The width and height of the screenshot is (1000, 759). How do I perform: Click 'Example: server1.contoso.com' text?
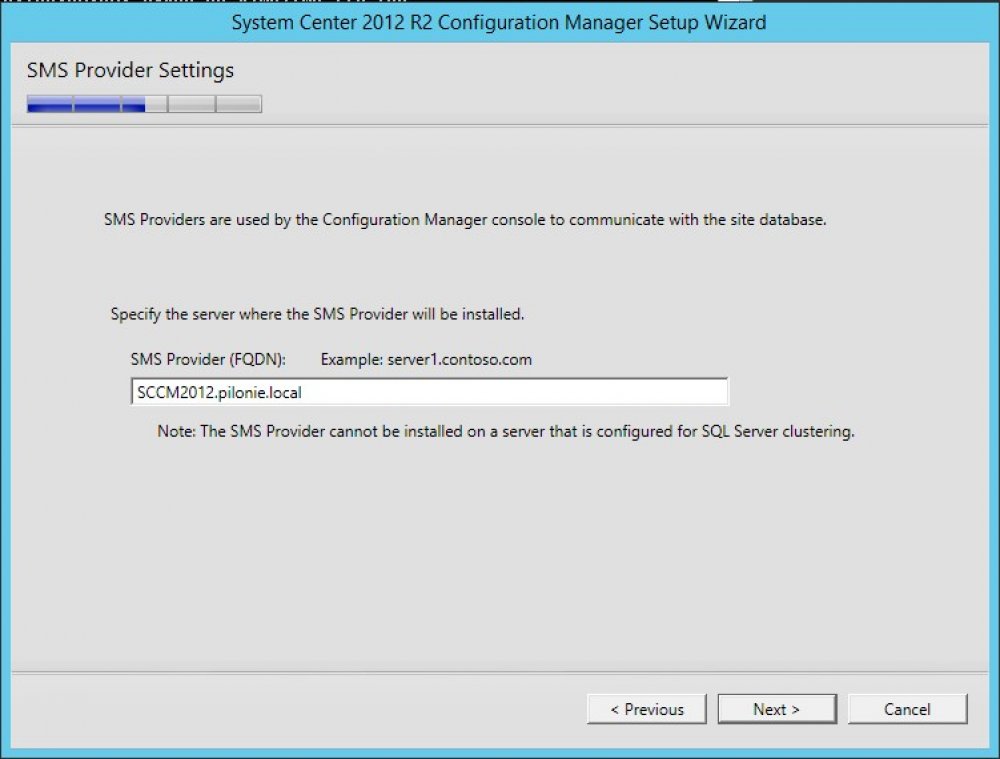426,360
